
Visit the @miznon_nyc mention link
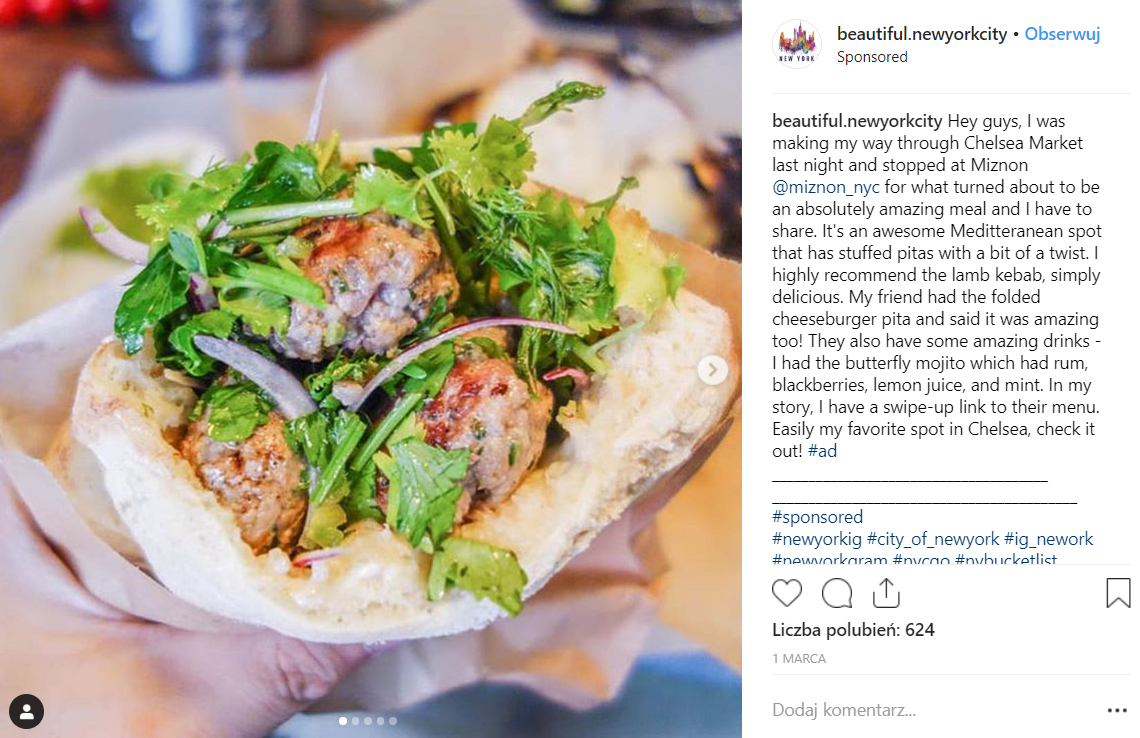tap(826, 187)
